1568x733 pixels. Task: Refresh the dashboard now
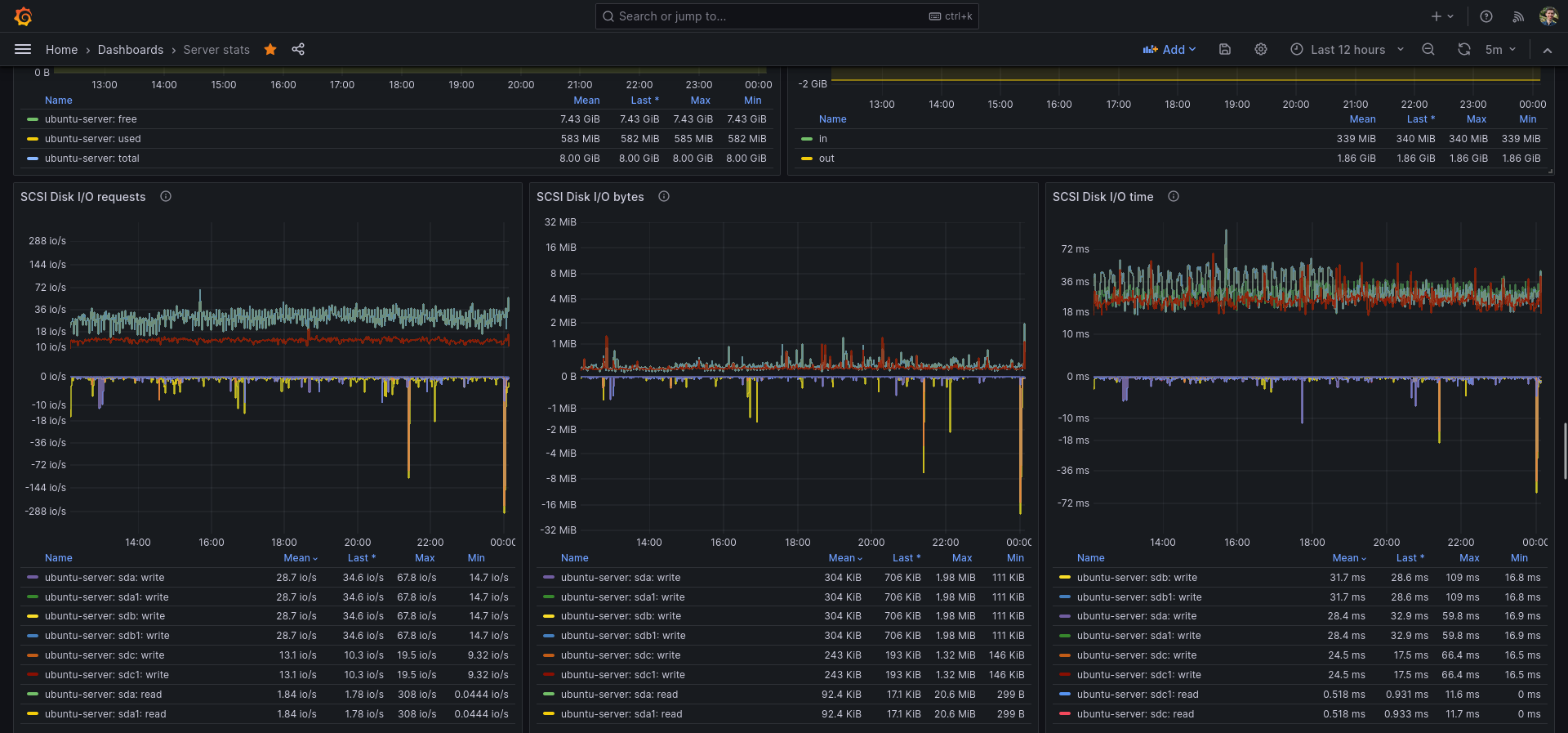[1464, 50]
